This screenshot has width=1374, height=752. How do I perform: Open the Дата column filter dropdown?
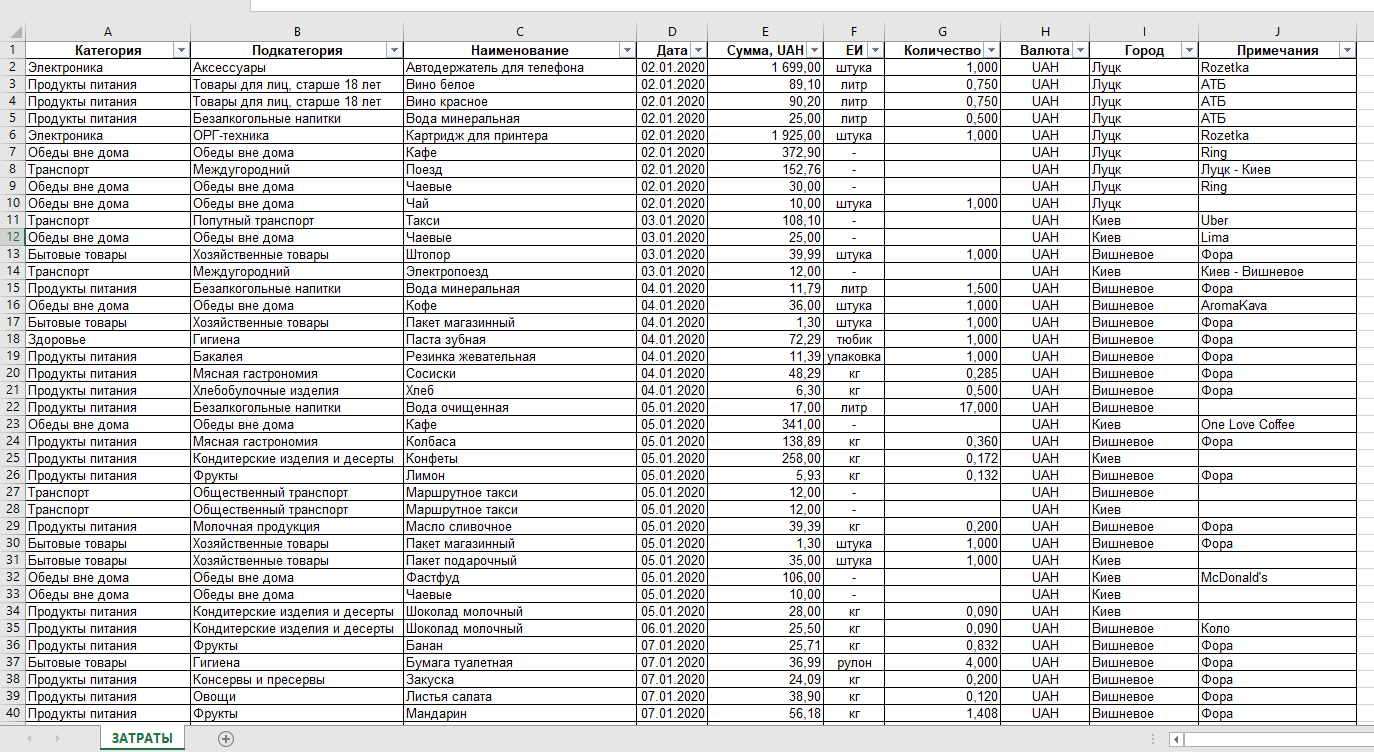tap(697, 50)
